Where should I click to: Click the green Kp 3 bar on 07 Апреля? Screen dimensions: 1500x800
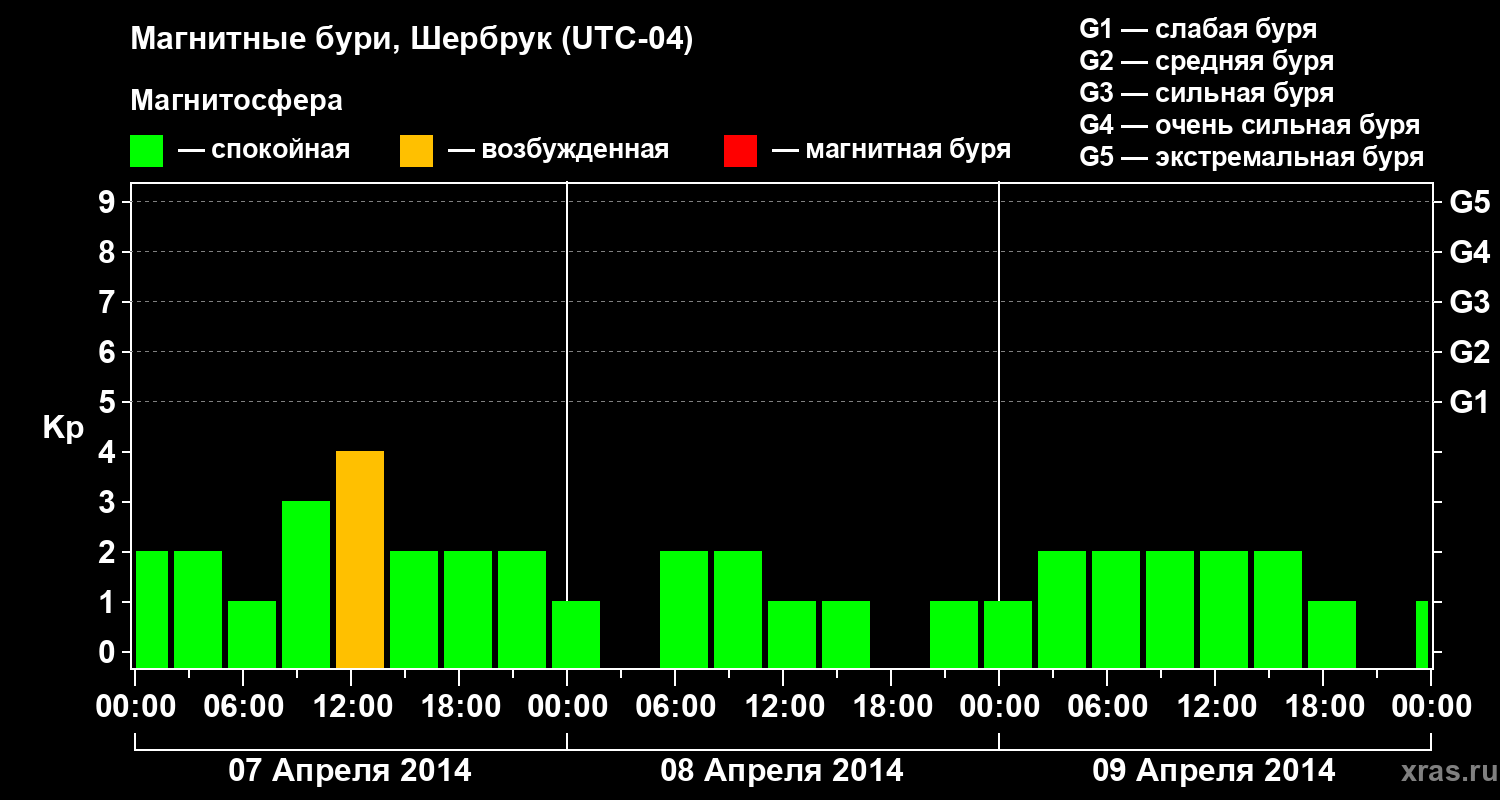tap(306, 585)
